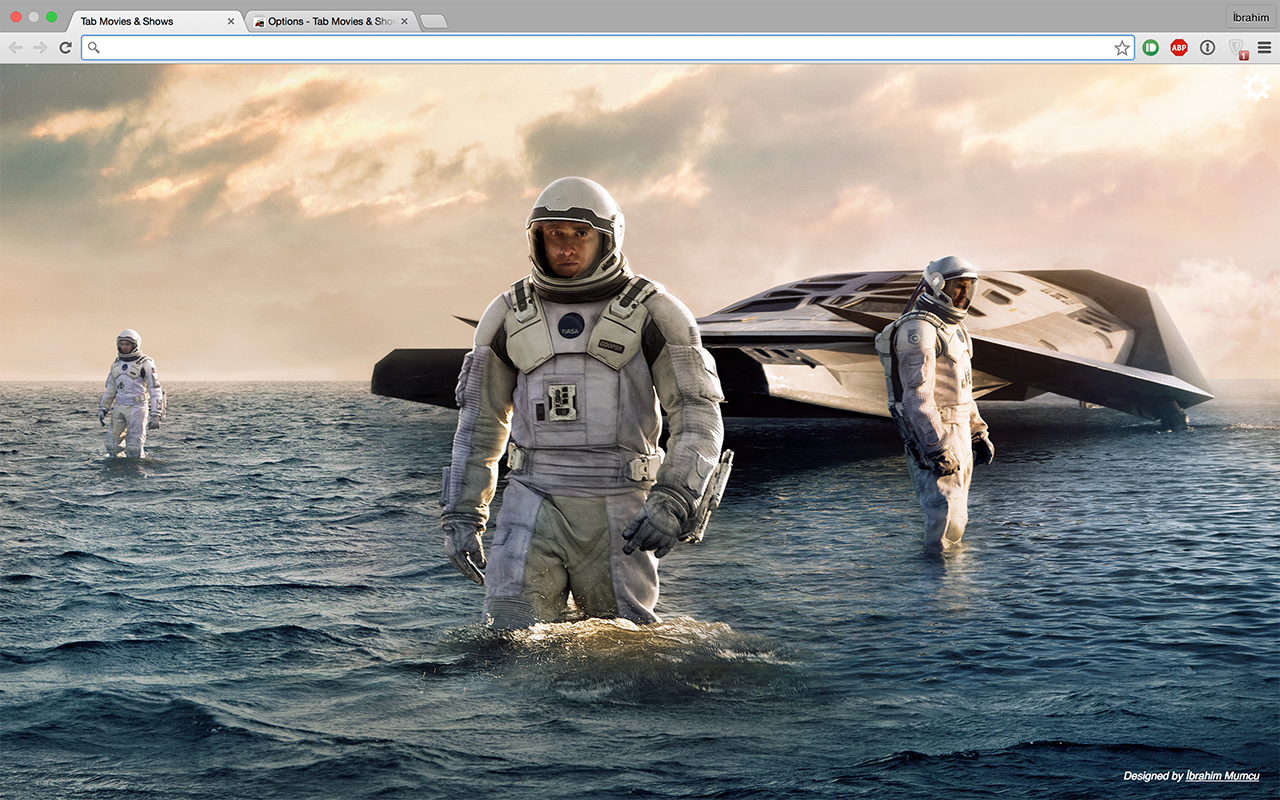Open the white settings gear on the page
Screen dimensions: 1280x800
click(1256, 88)
